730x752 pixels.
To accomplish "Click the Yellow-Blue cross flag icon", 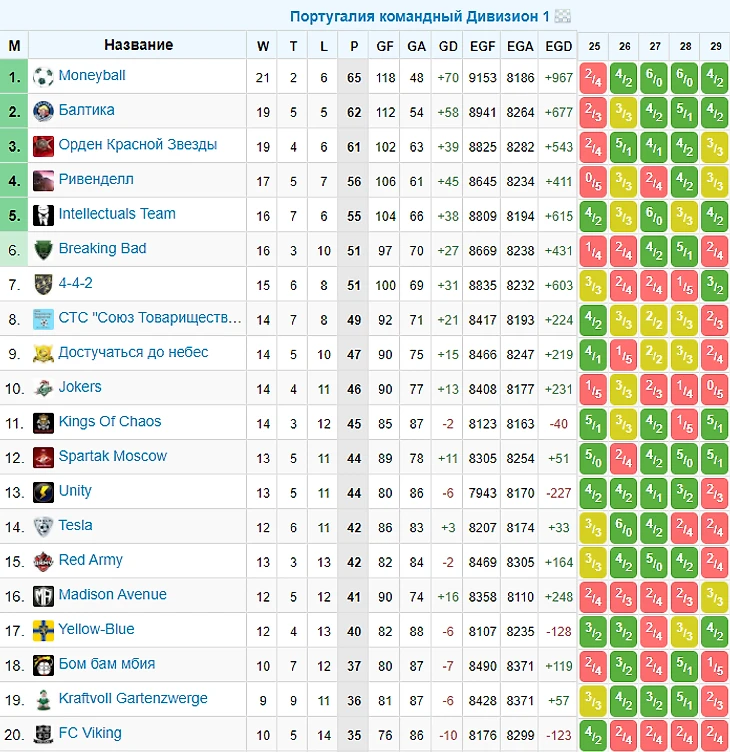I will pos(43,631).
